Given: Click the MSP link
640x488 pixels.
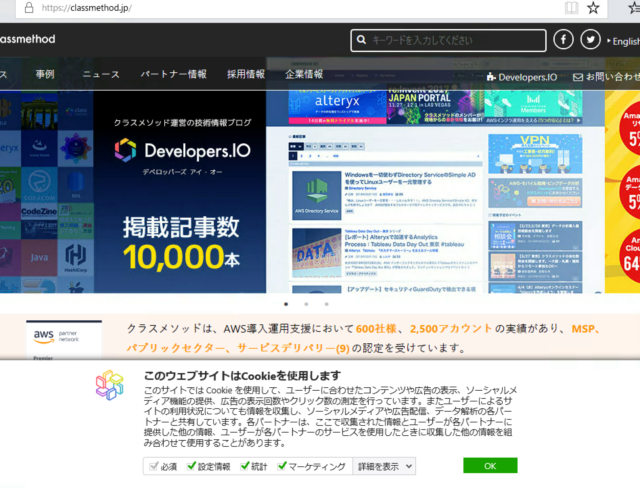Looking at the screenshot, I should click(x=583, y=329).
